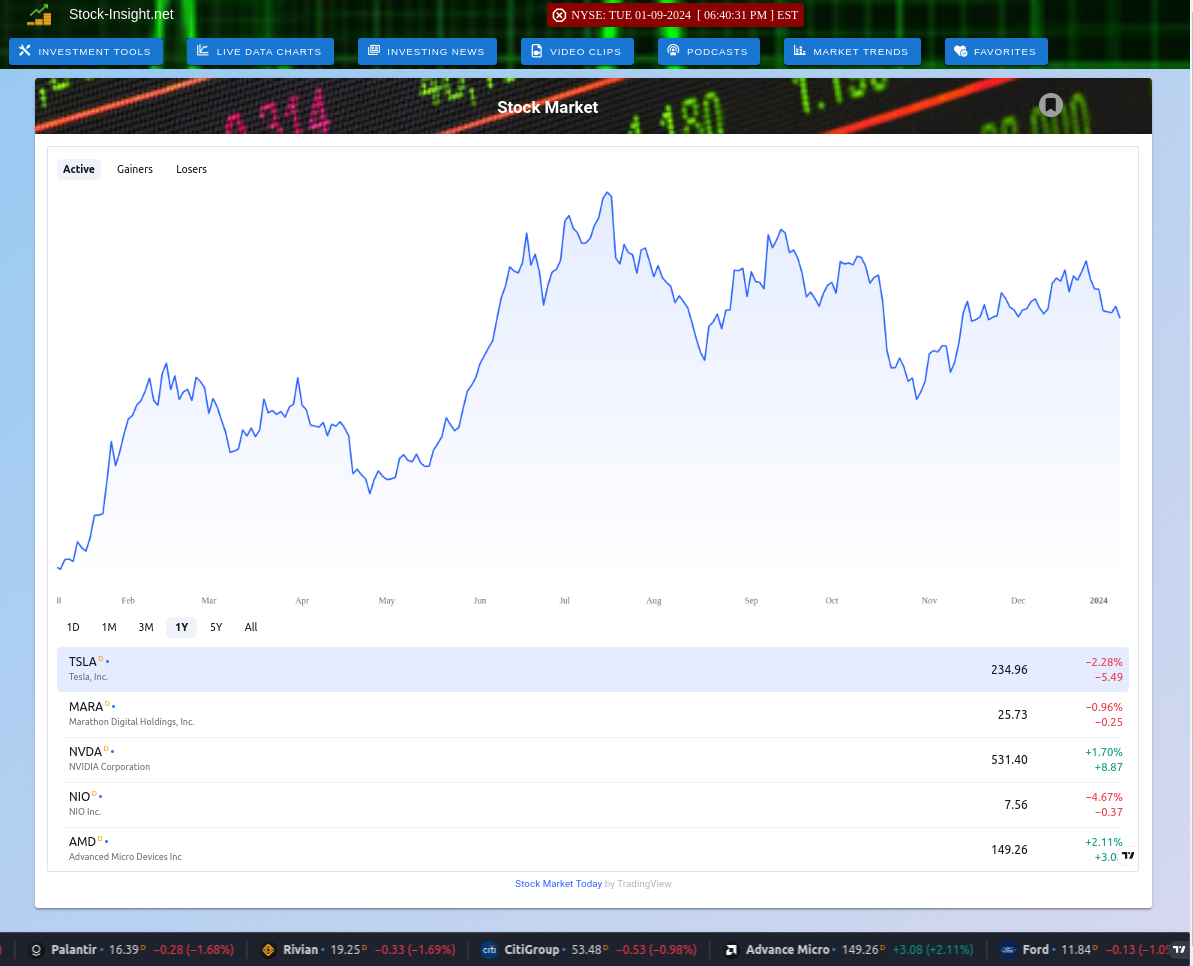The image size is (1193, 966).
Task: Select the NIO Inc. row
Action: click(593, 804)
